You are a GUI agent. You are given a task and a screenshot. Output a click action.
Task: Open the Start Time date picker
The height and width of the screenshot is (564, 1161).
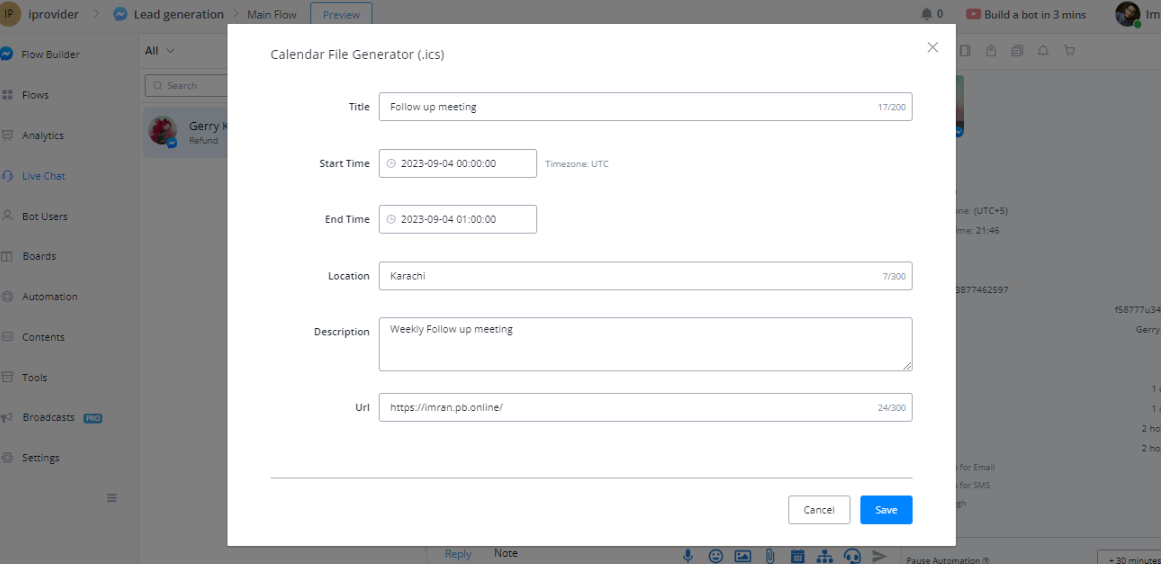(x=457, y=164)
